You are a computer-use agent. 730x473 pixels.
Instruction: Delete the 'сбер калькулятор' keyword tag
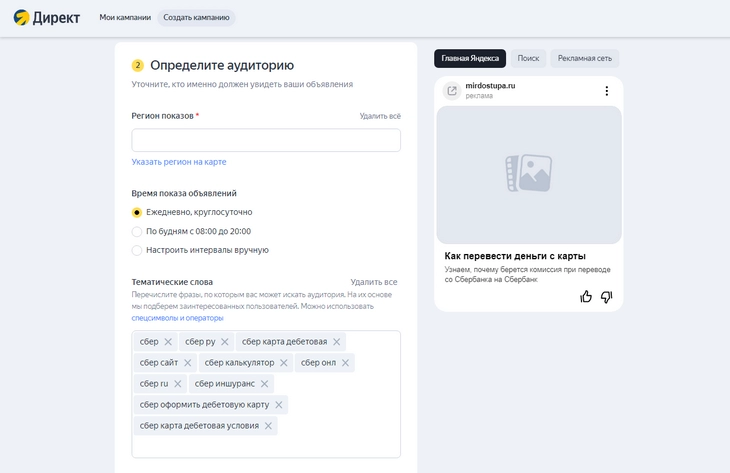point(284,363)
